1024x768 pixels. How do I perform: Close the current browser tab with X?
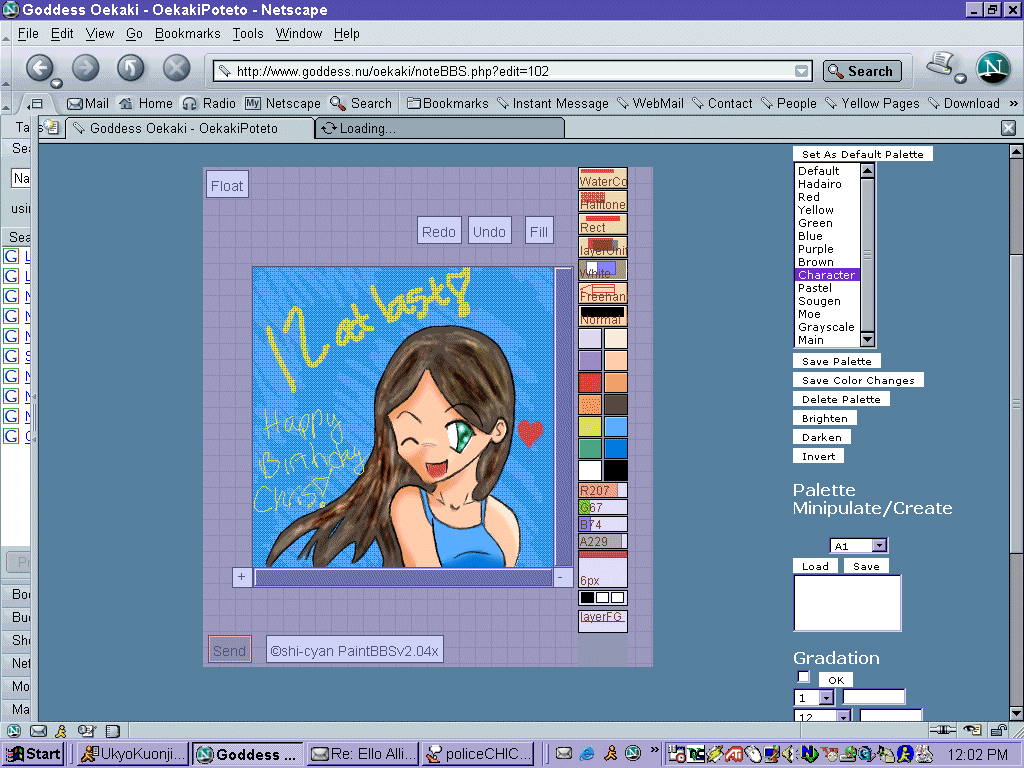coord(1008,128)
